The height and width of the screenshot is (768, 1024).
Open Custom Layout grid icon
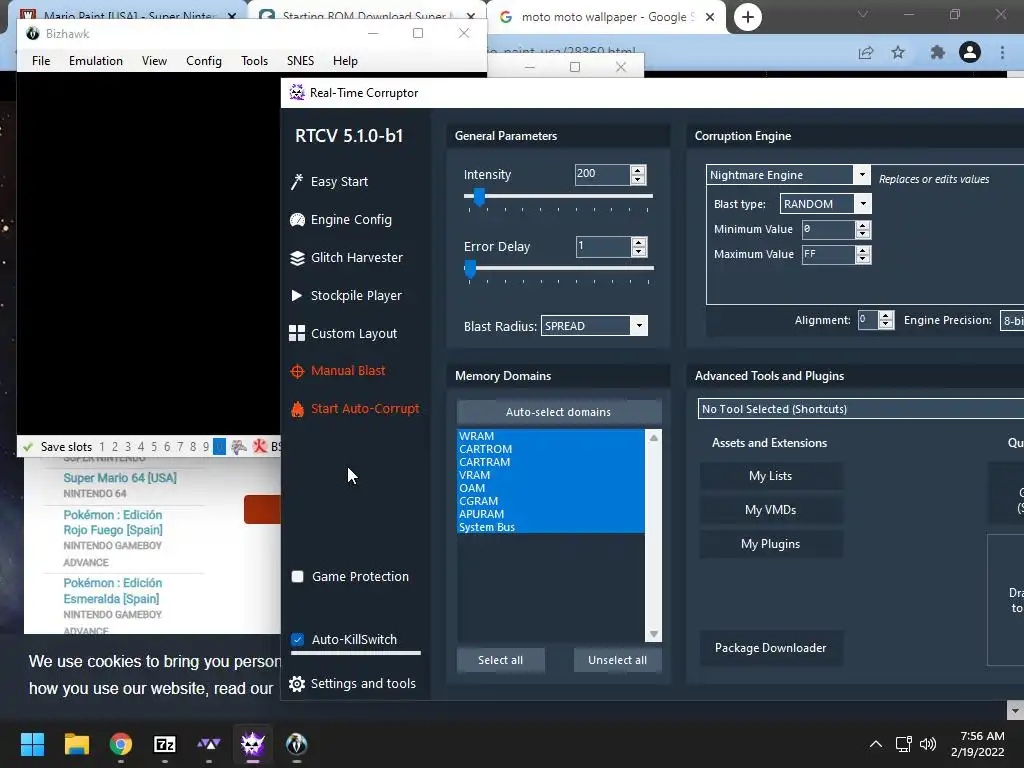point(297,334)
